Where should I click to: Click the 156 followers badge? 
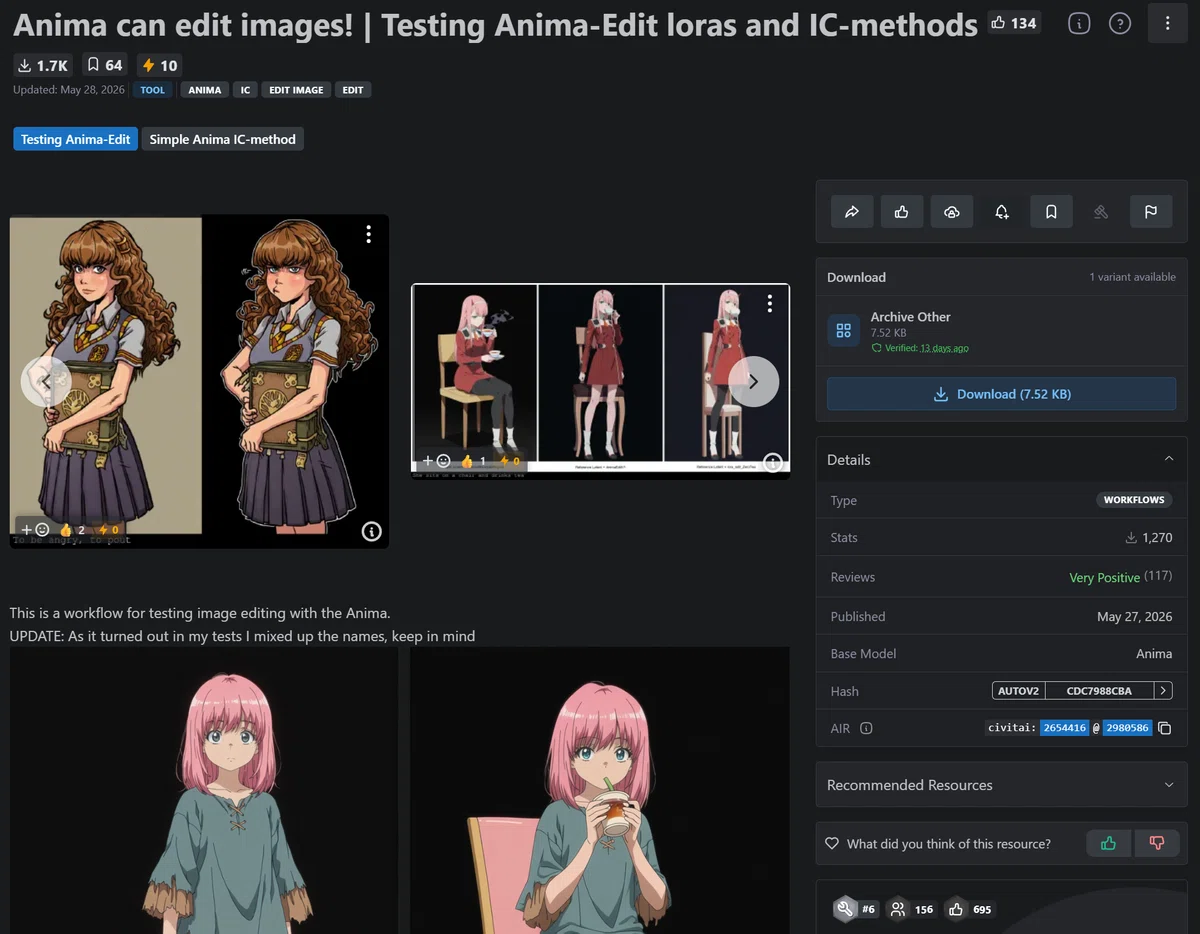click(x=912, y=909)
